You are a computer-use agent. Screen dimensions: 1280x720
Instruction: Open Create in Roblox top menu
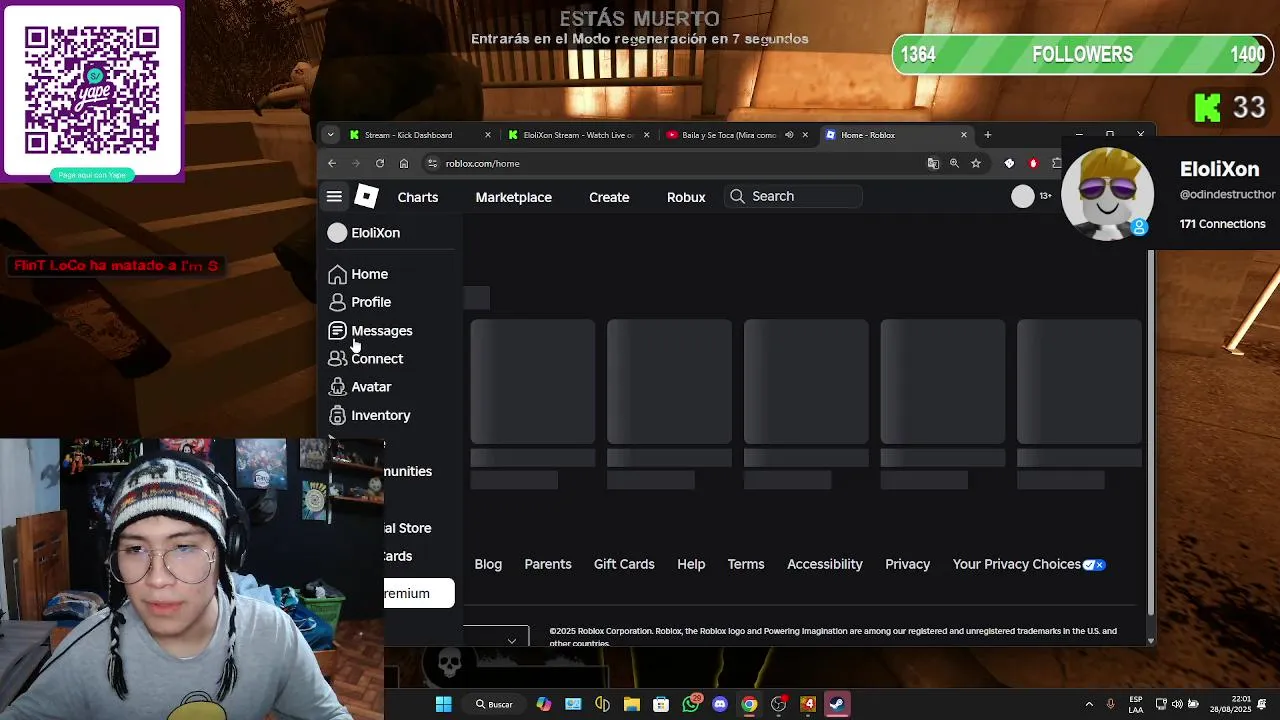point(609,197)
